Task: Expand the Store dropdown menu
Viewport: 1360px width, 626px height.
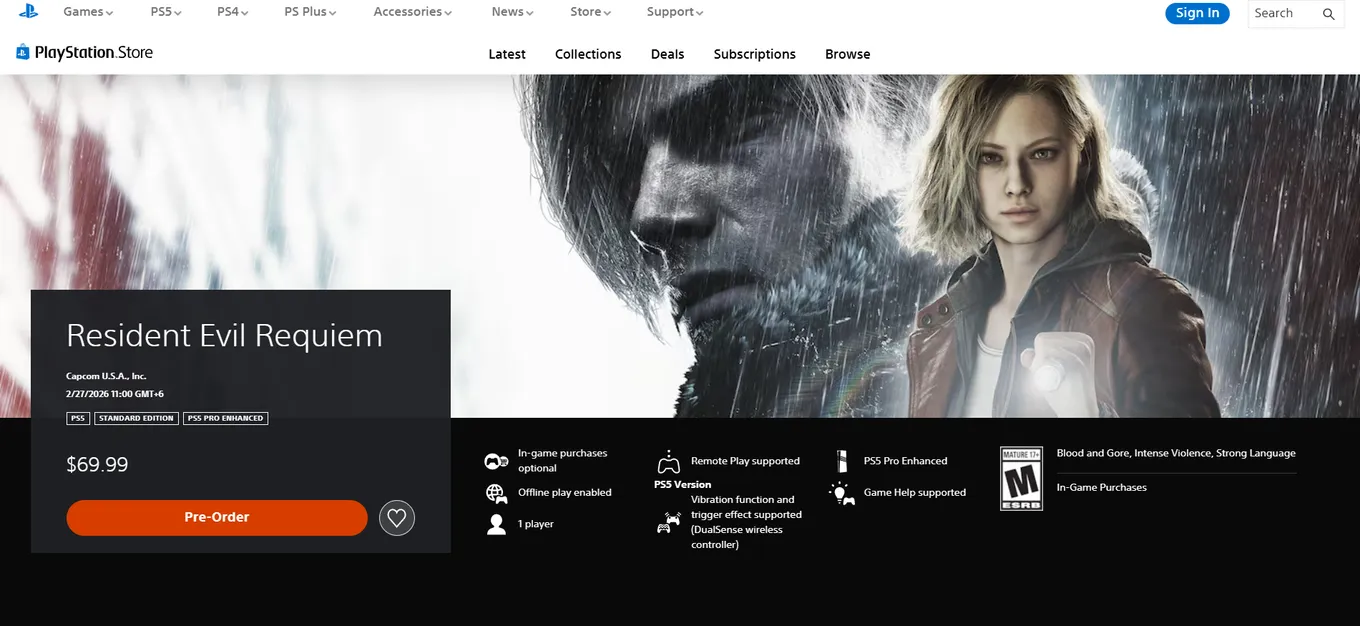Action: tap(591, 12)
